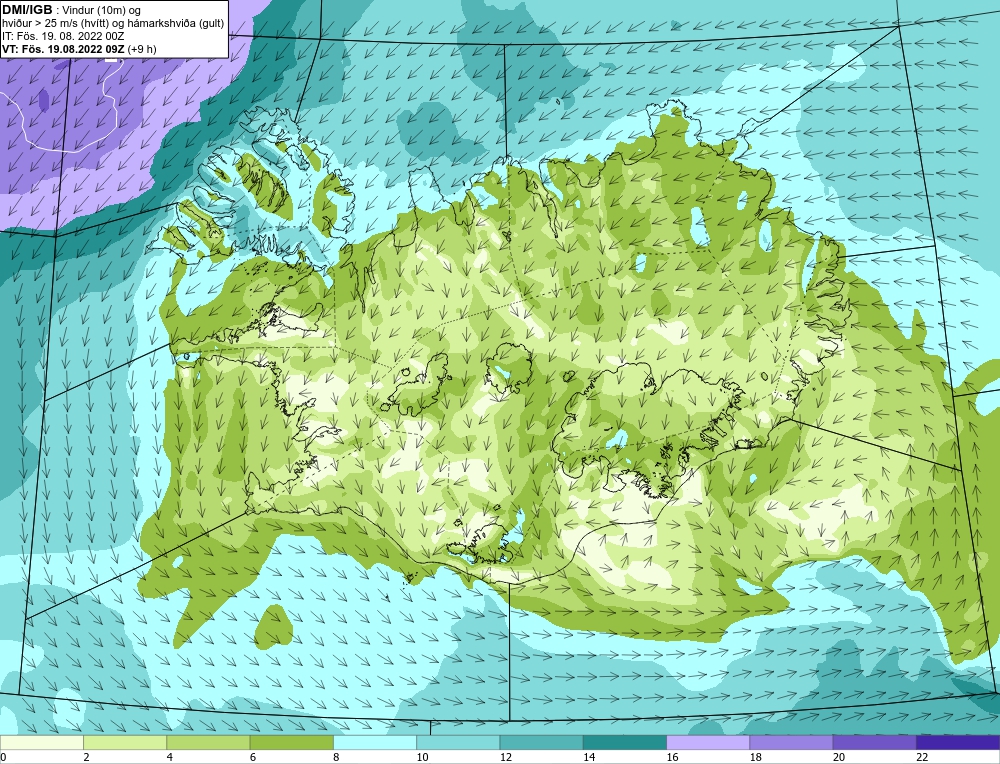The height and width of the screenshot is (764, 1000).
Task: Click the legend scale label '2'
Action: [x=86, y=757]
